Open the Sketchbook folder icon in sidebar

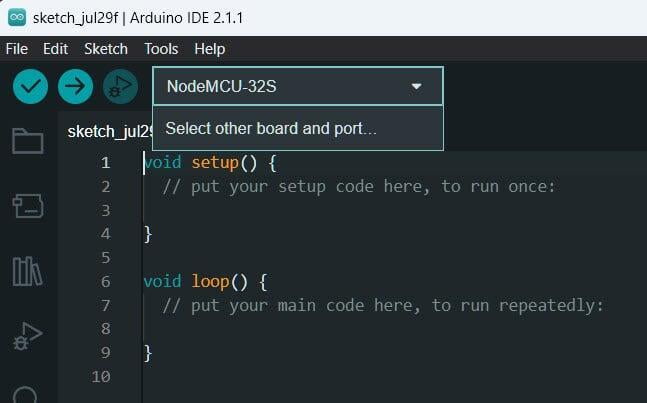28,141
